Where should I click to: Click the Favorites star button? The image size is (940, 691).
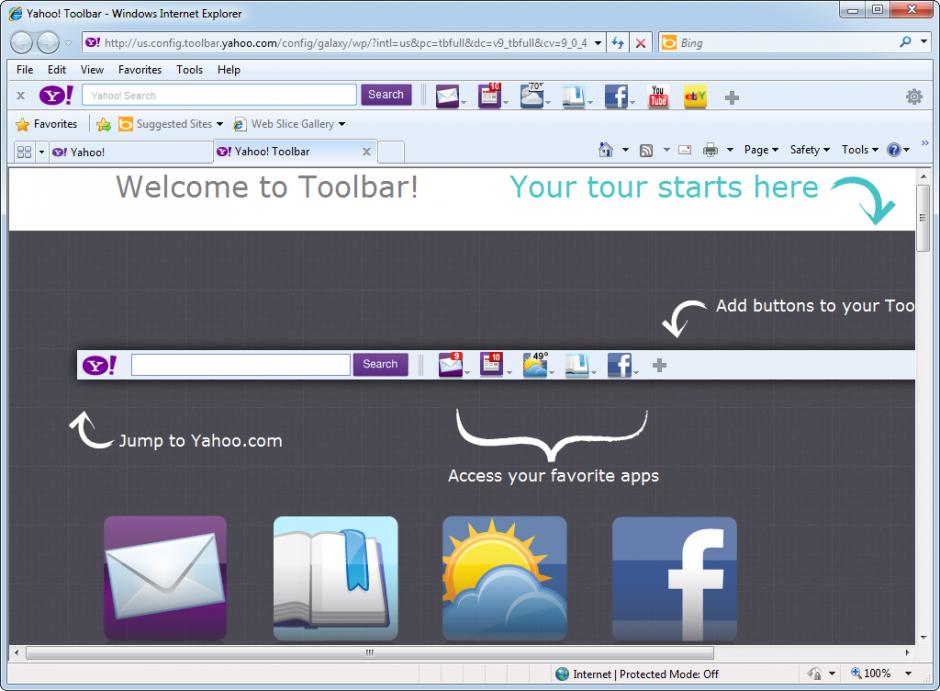coord(47,124)
